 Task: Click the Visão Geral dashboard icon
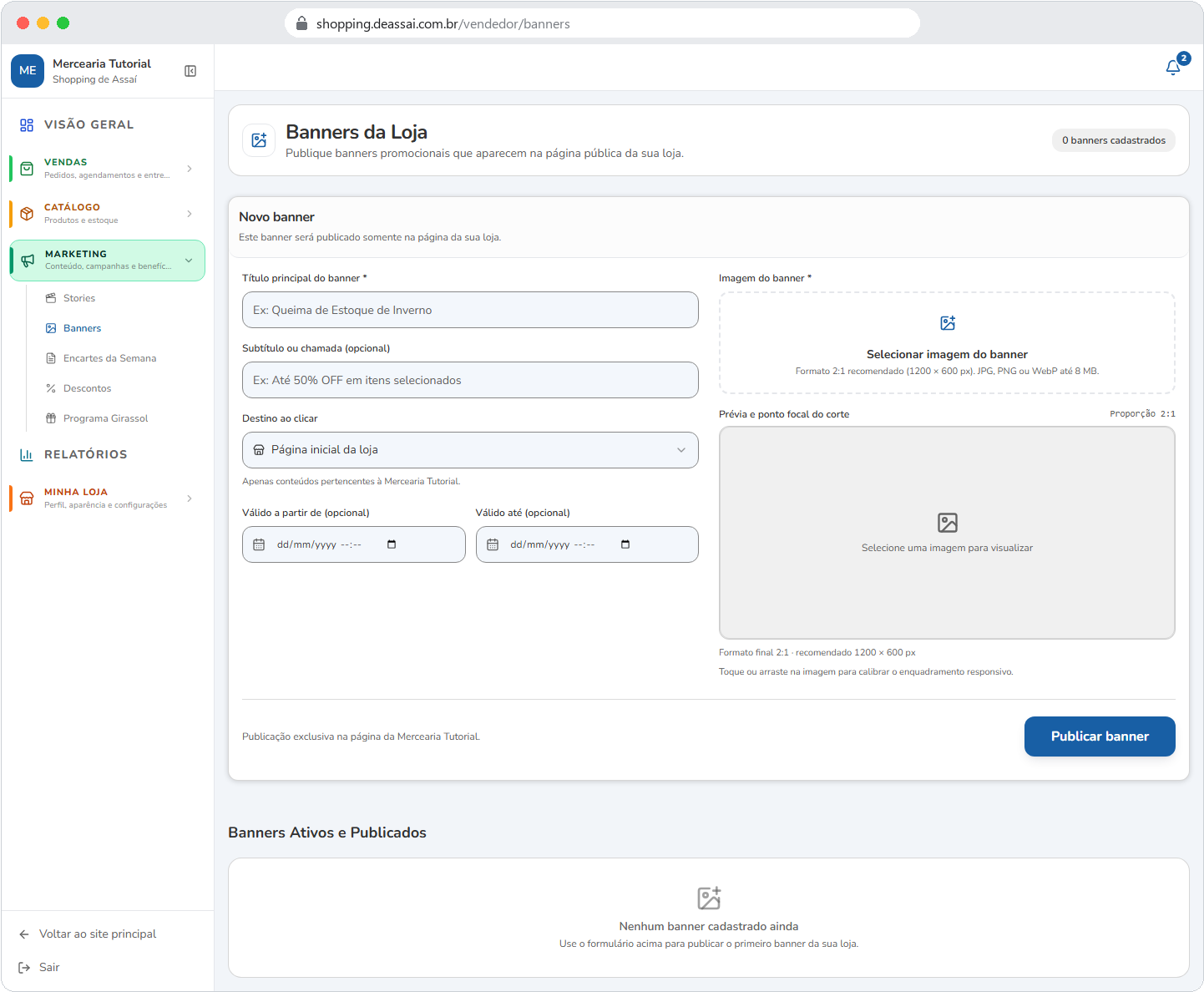[x=27, y=124]
